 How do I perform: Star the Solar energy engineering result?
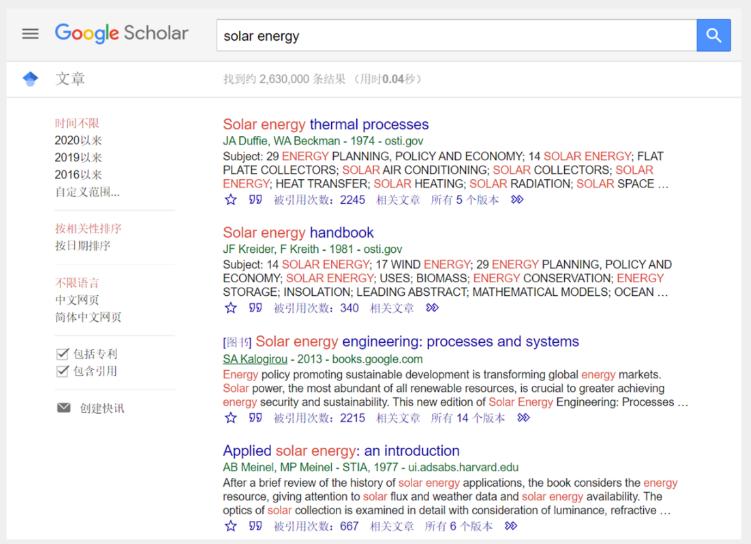[x=231, y=418]
